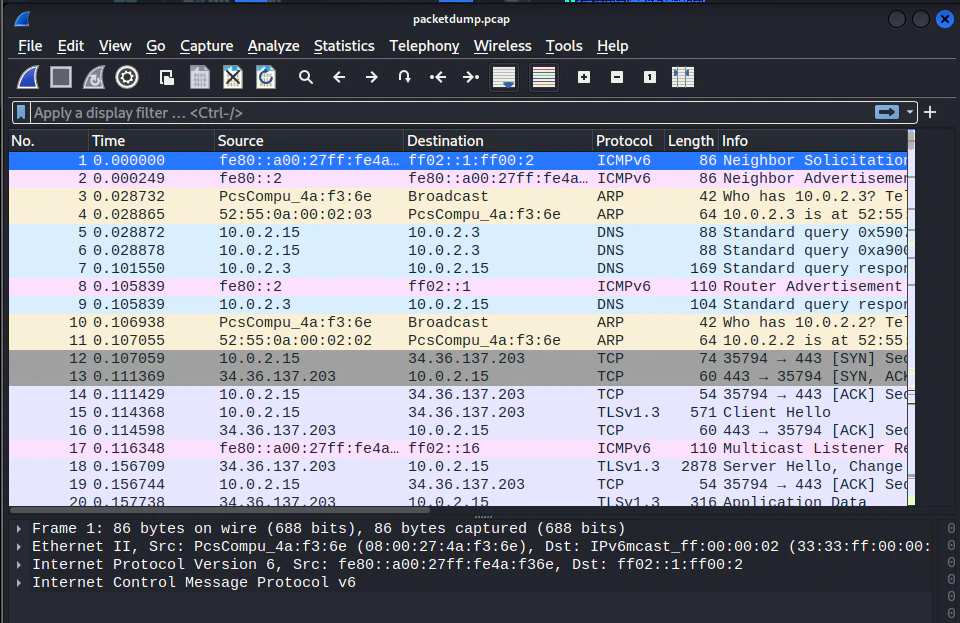Sort by the Length column header

coord(691,141)
